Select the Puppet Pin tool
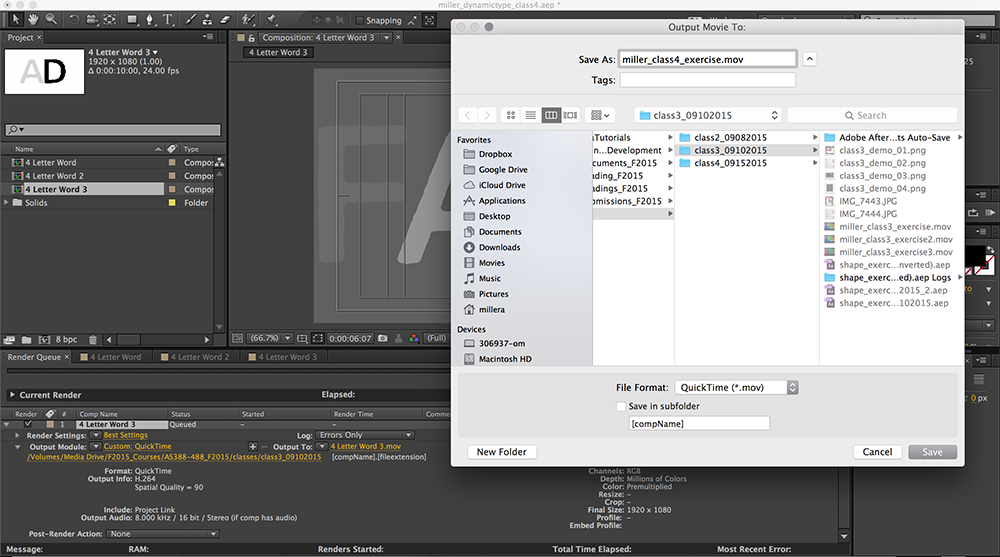 click(272, 20)
